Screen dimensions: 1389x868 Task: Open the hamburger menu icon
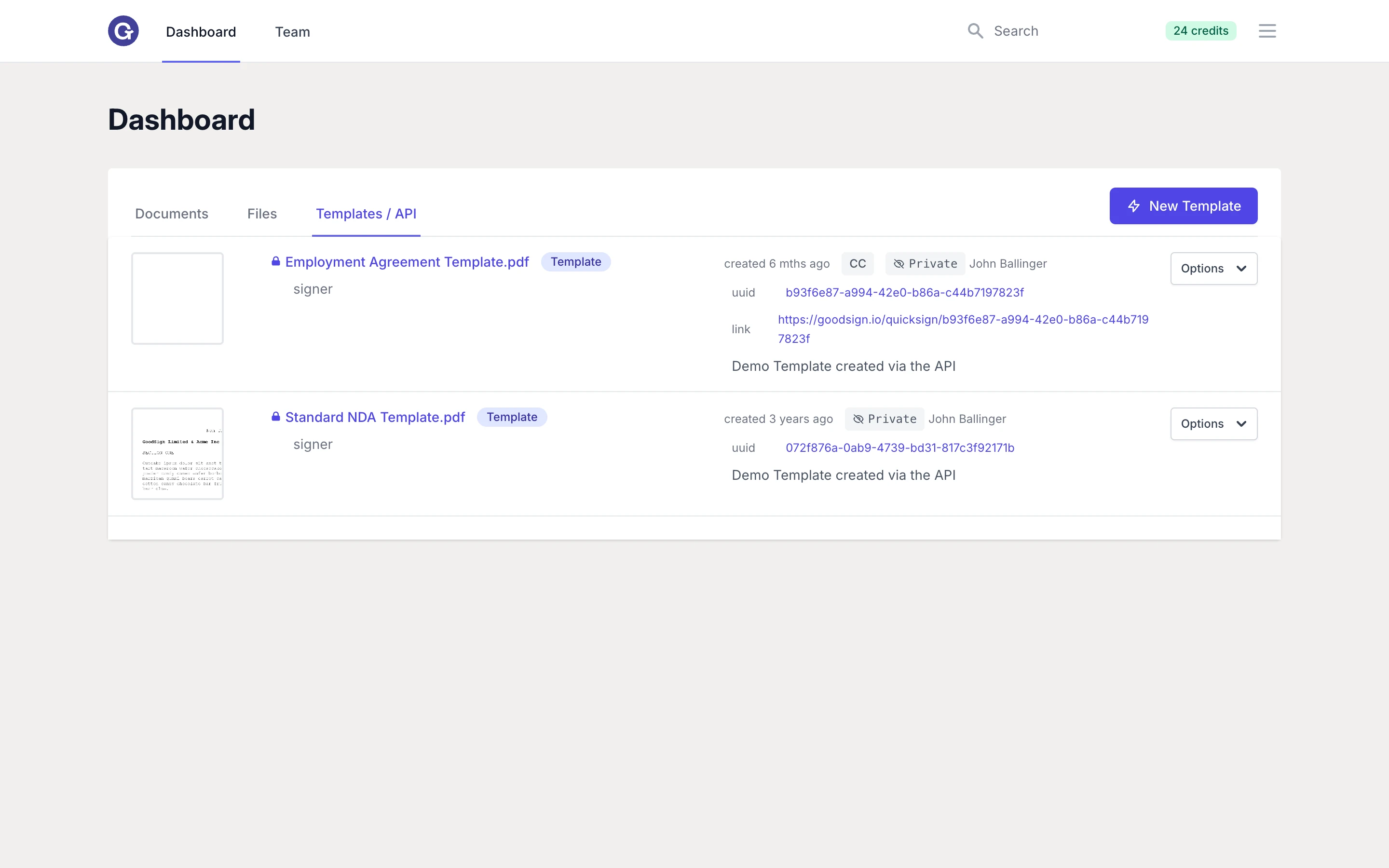(1267, 31)
